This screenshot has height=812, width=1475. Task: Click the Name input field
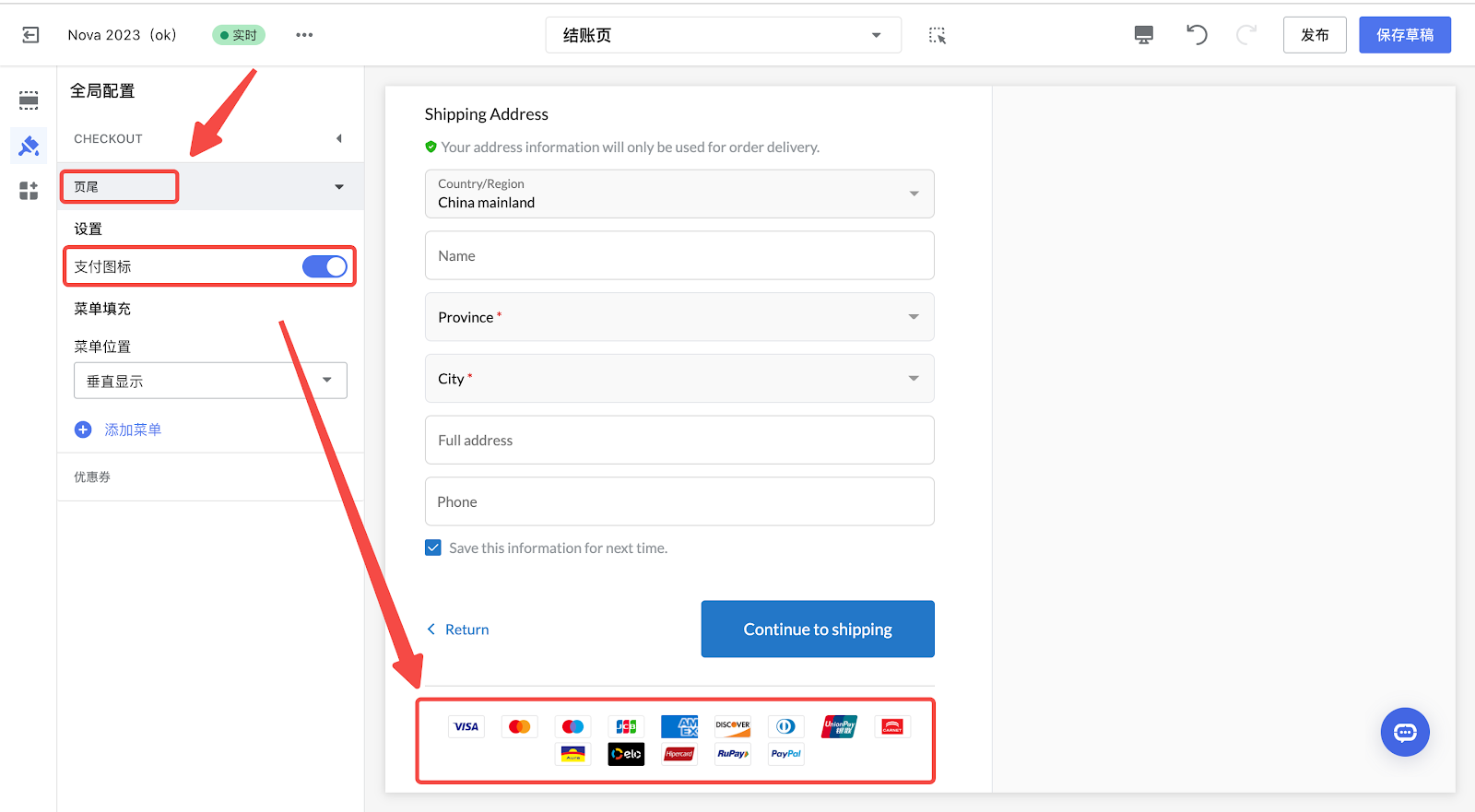coord(679,255)
